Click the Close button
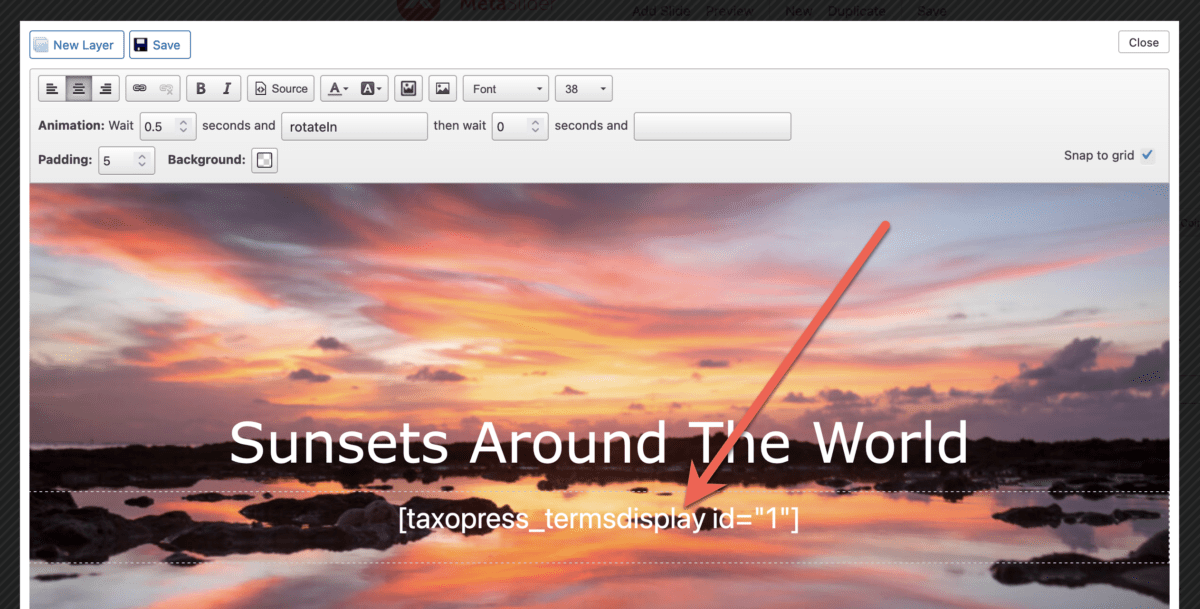Screen dimensions: 1200x609 click(1143, 41)
